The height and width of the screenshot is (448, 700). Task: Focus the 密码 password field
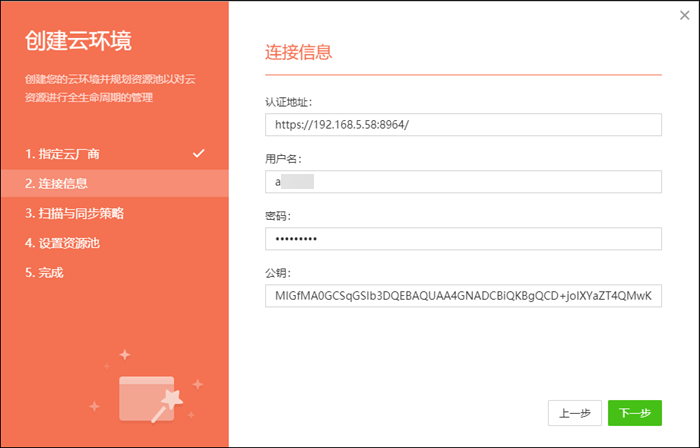click(463, 239)
